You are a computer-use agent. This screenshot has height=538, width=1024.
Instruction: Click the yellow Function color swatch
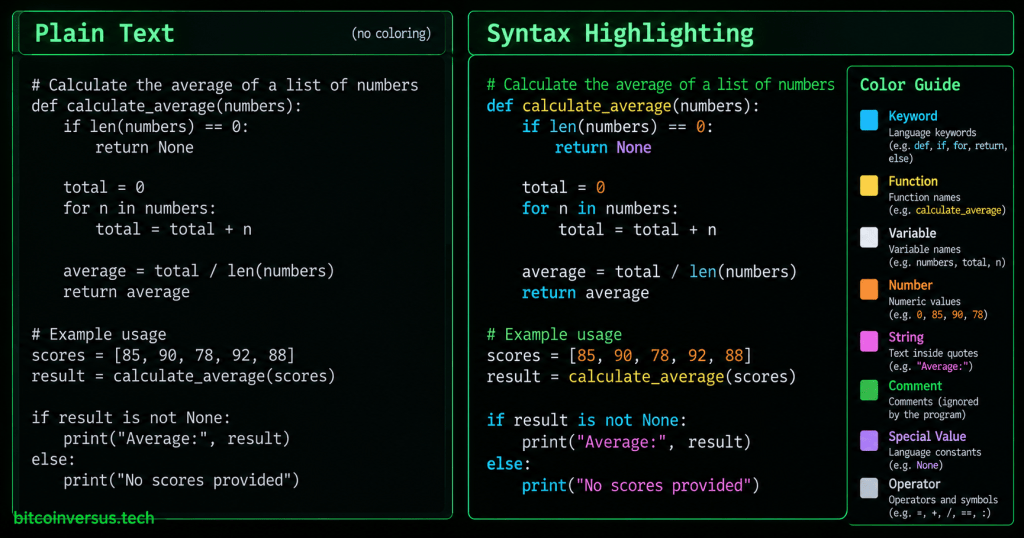[869, 185]
